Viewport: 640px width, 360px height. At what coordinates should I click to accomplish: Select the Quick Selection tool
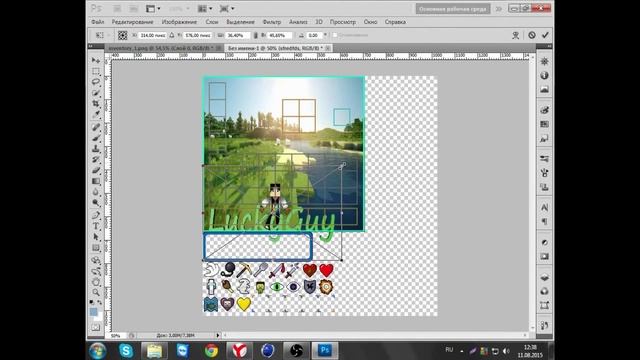pyautogui.click(x=96, y=93)
